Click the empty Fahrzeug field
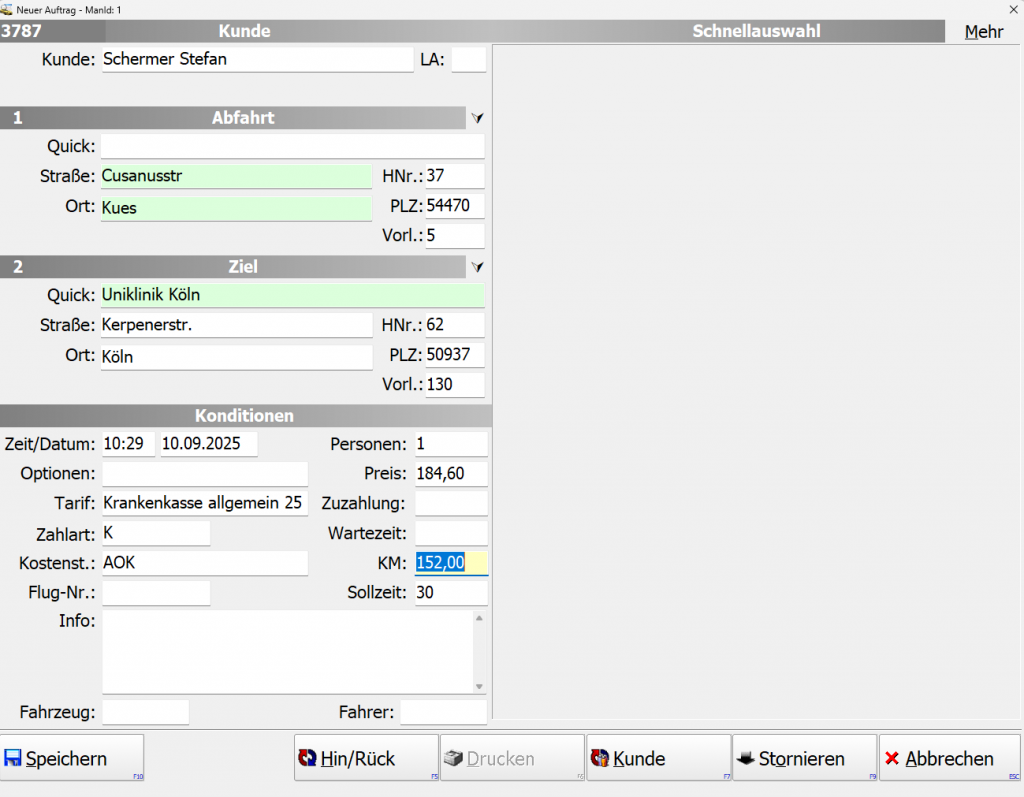The image size is (1024, 797). coord(145,712)
